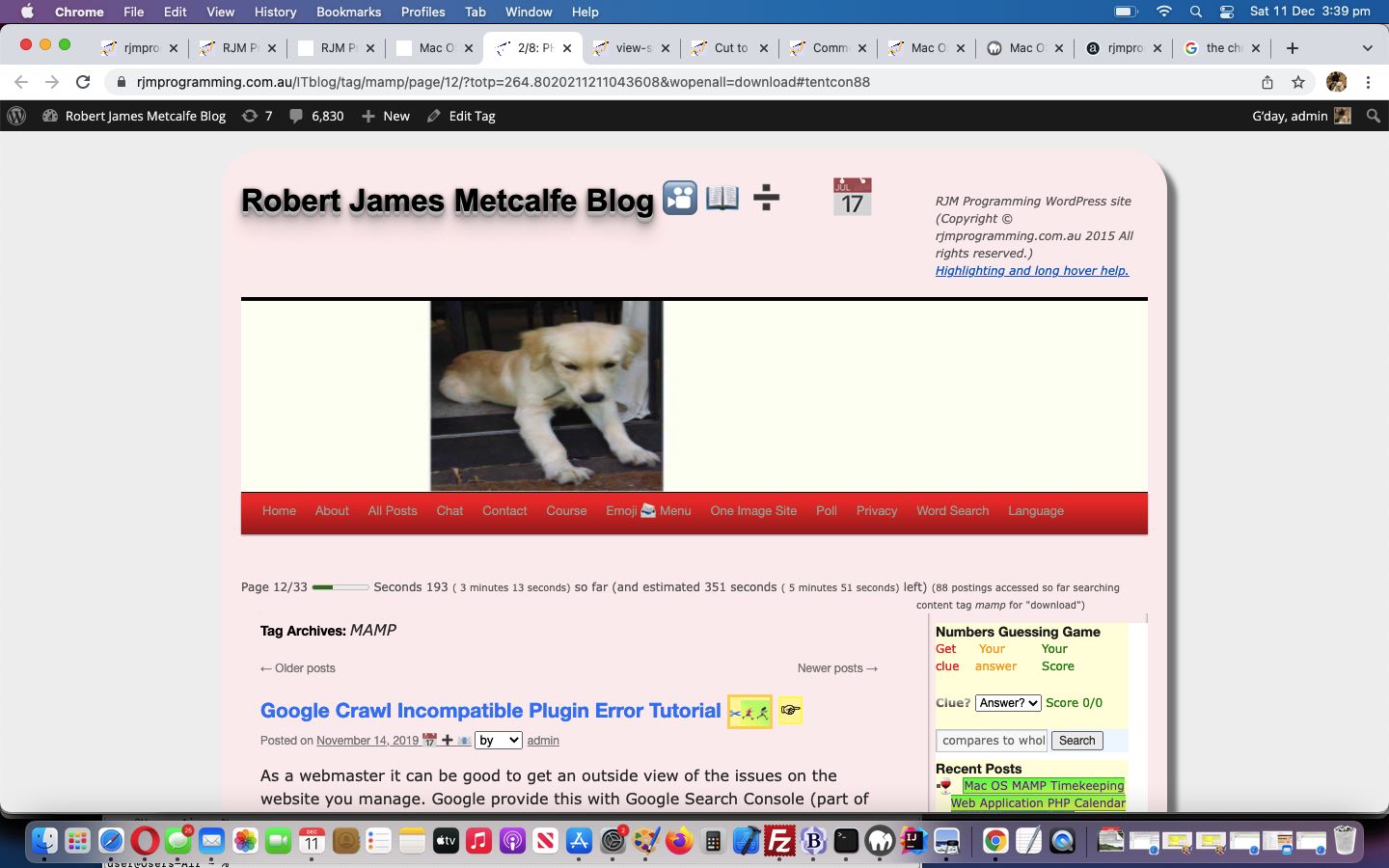Open the Bookmarks menu in the menu bar
This screenshot has width=1389, height=868.
coord(348,12)
